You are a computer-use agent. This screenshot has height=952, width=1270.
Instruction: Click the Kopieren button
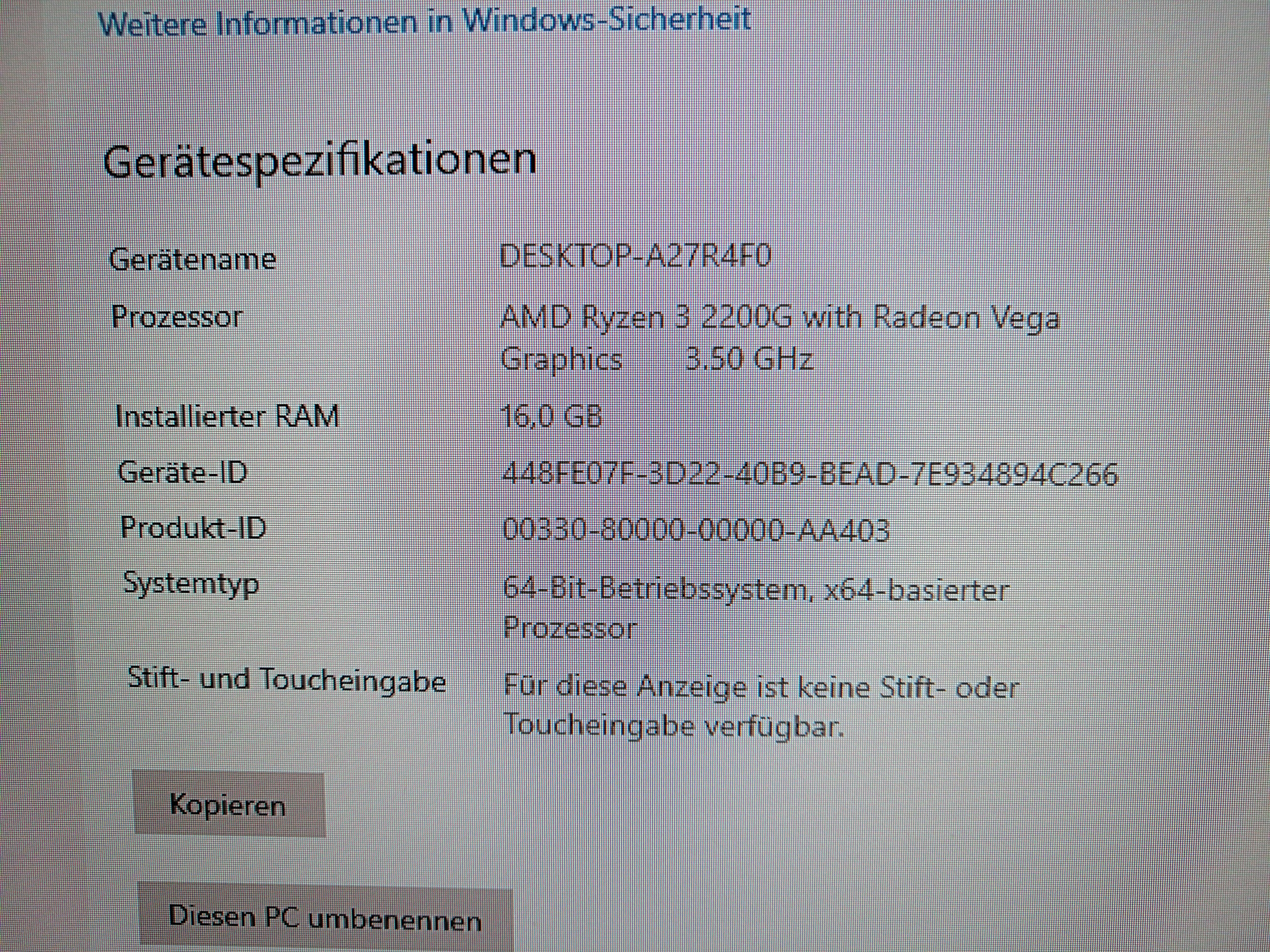pos(229,804)
